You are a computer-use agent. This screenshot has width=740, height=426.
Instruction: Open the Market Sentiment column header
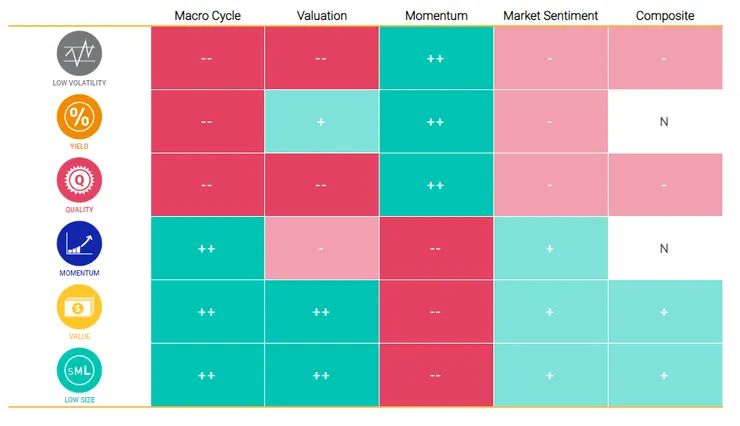click(550, 16)
